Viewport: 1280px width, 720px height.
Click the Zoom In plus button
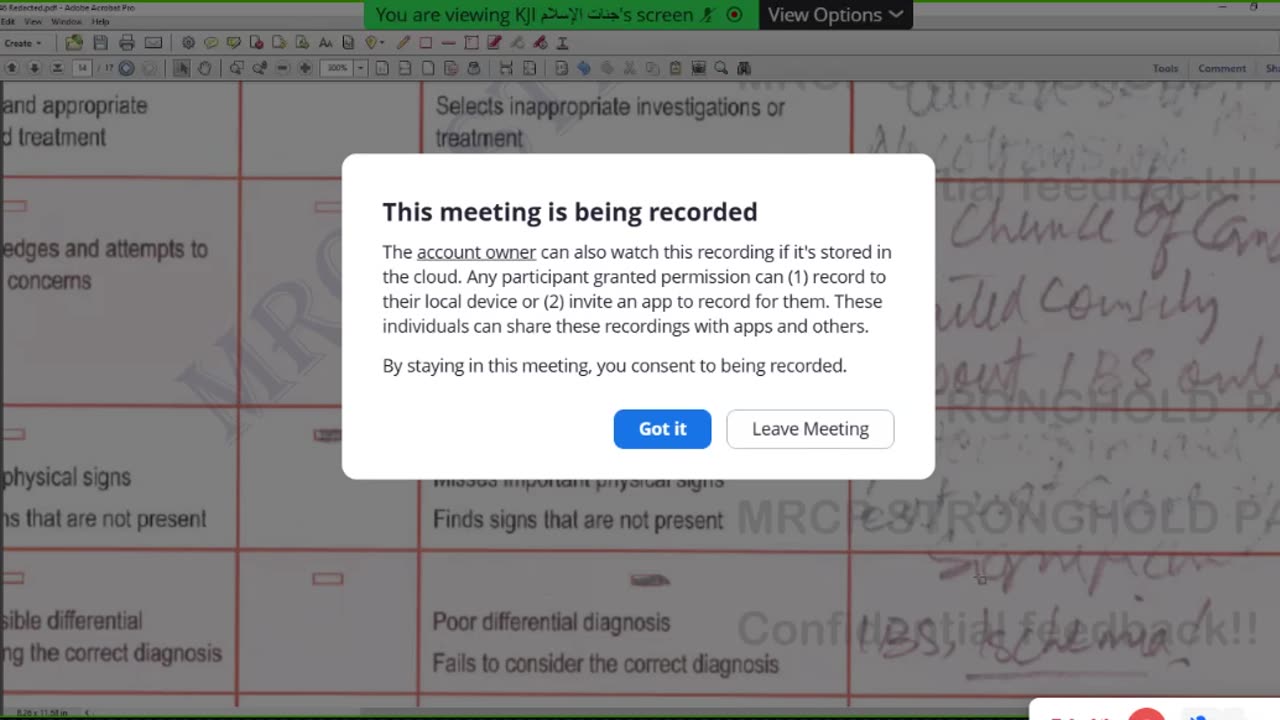coord(305,68)
